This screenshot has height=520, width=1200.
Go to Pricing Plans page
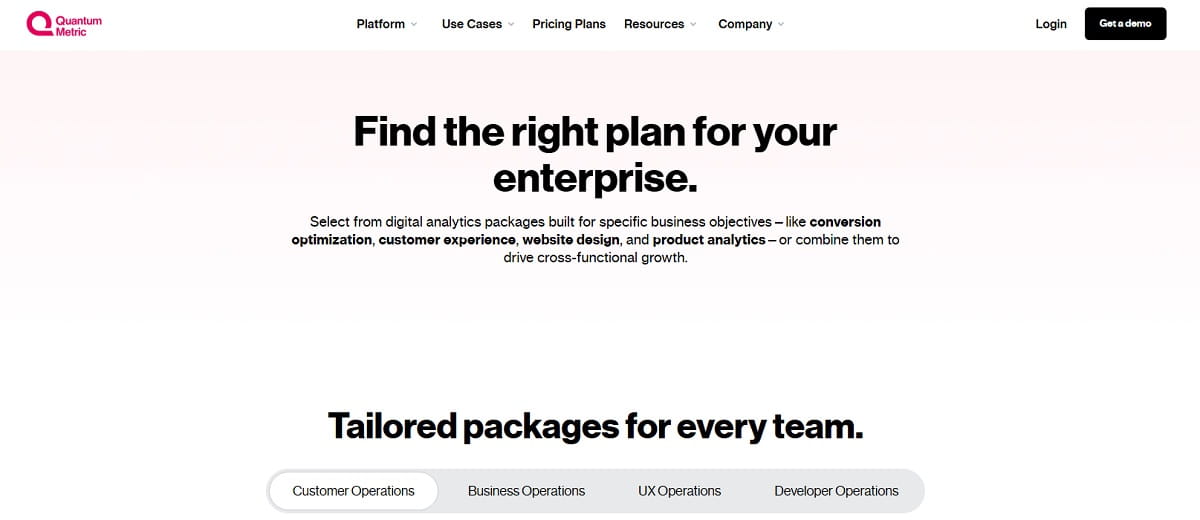tap(569, 24)
